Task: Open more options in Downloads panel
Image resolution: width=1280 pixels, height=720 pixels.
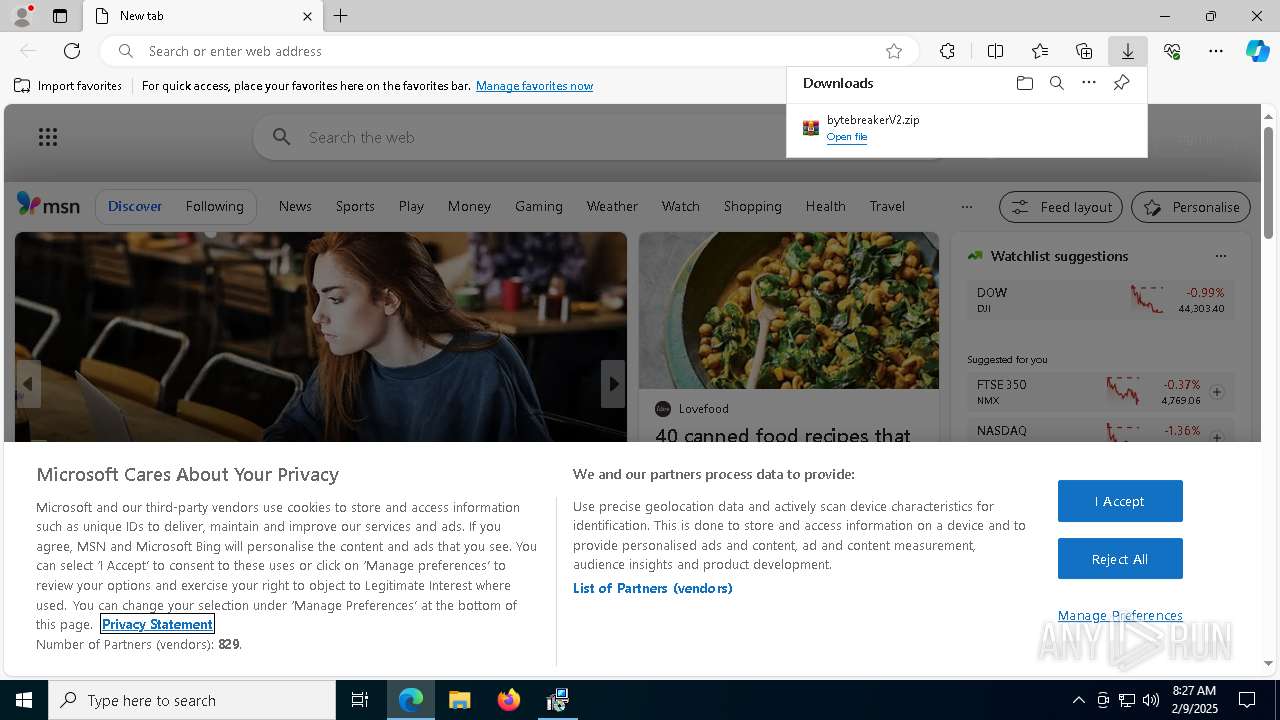Action: [1089, 83]
